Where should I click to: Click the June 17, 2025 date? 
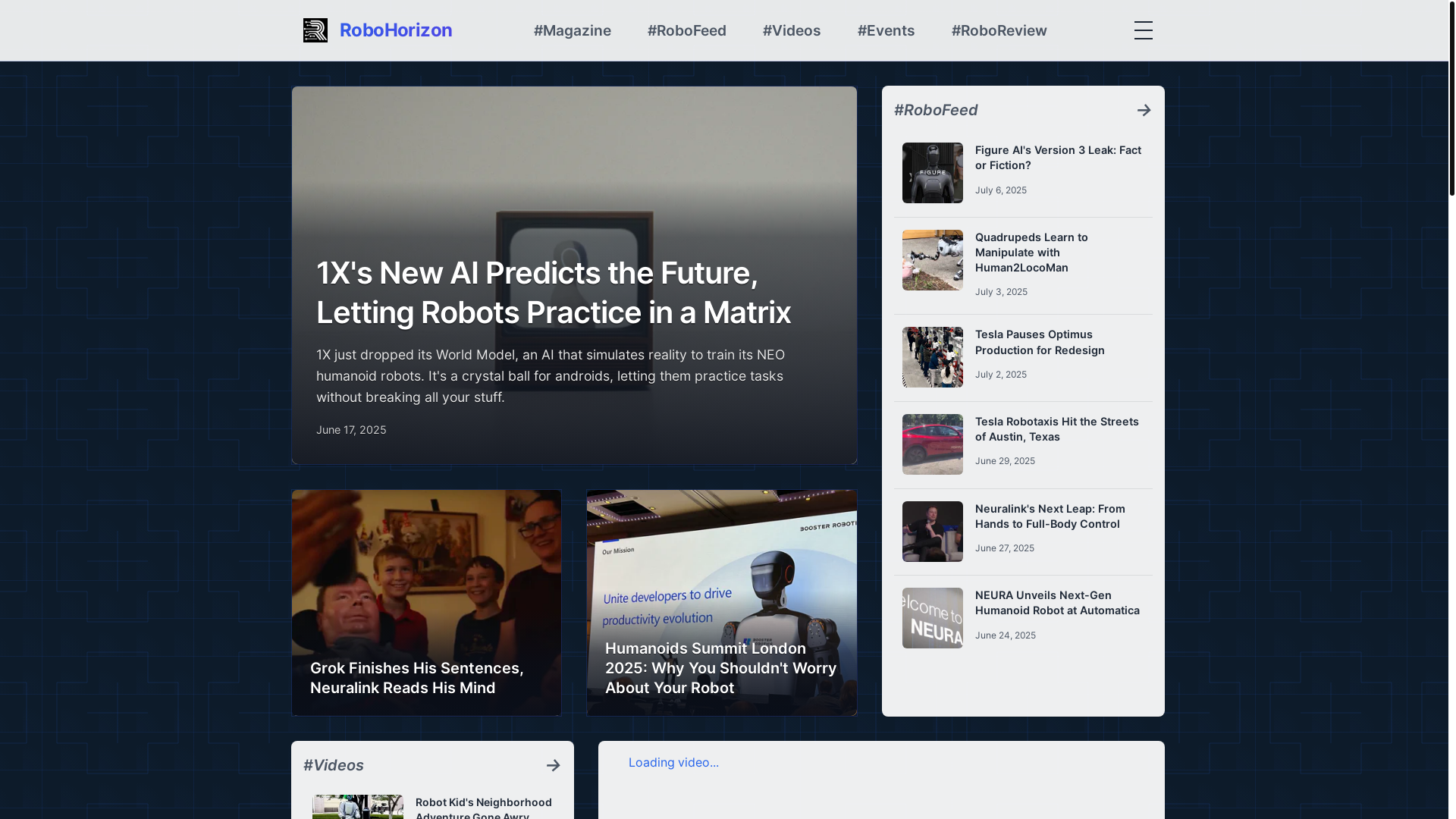(x=351, y=430)
